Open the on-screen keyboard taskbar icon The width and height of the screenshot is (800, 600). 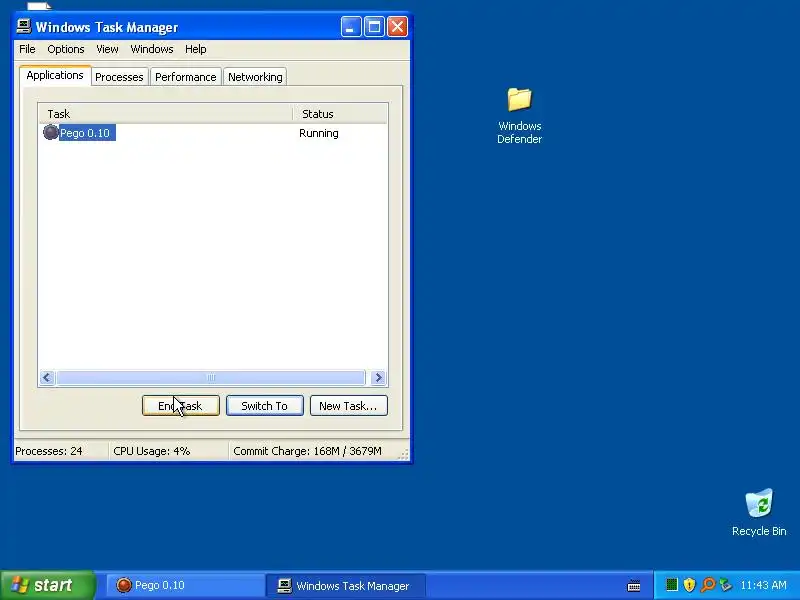(x=634, y=585)
